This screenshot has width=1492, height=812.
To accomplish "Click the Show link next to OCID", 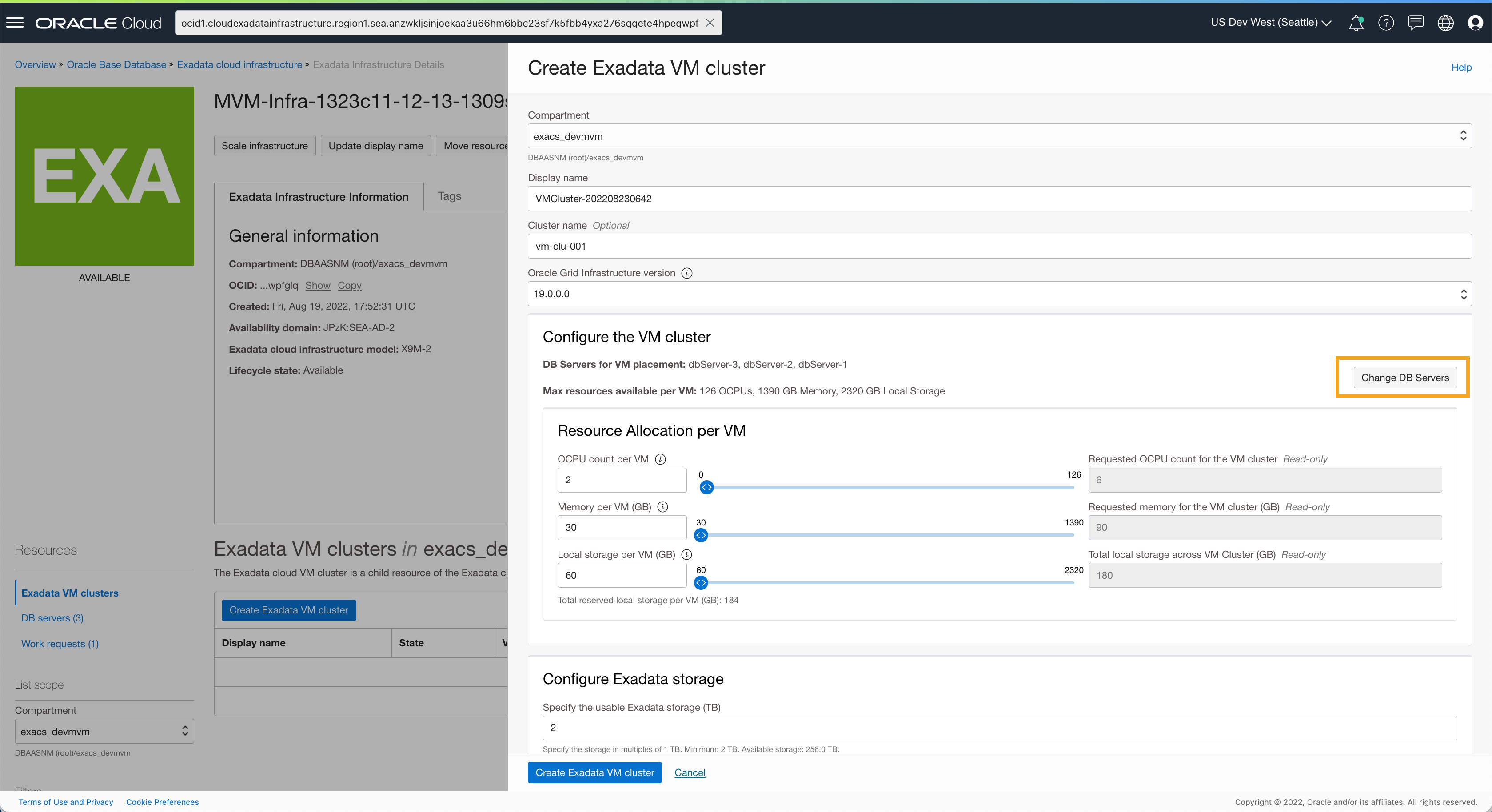I will tap(317, 285).
